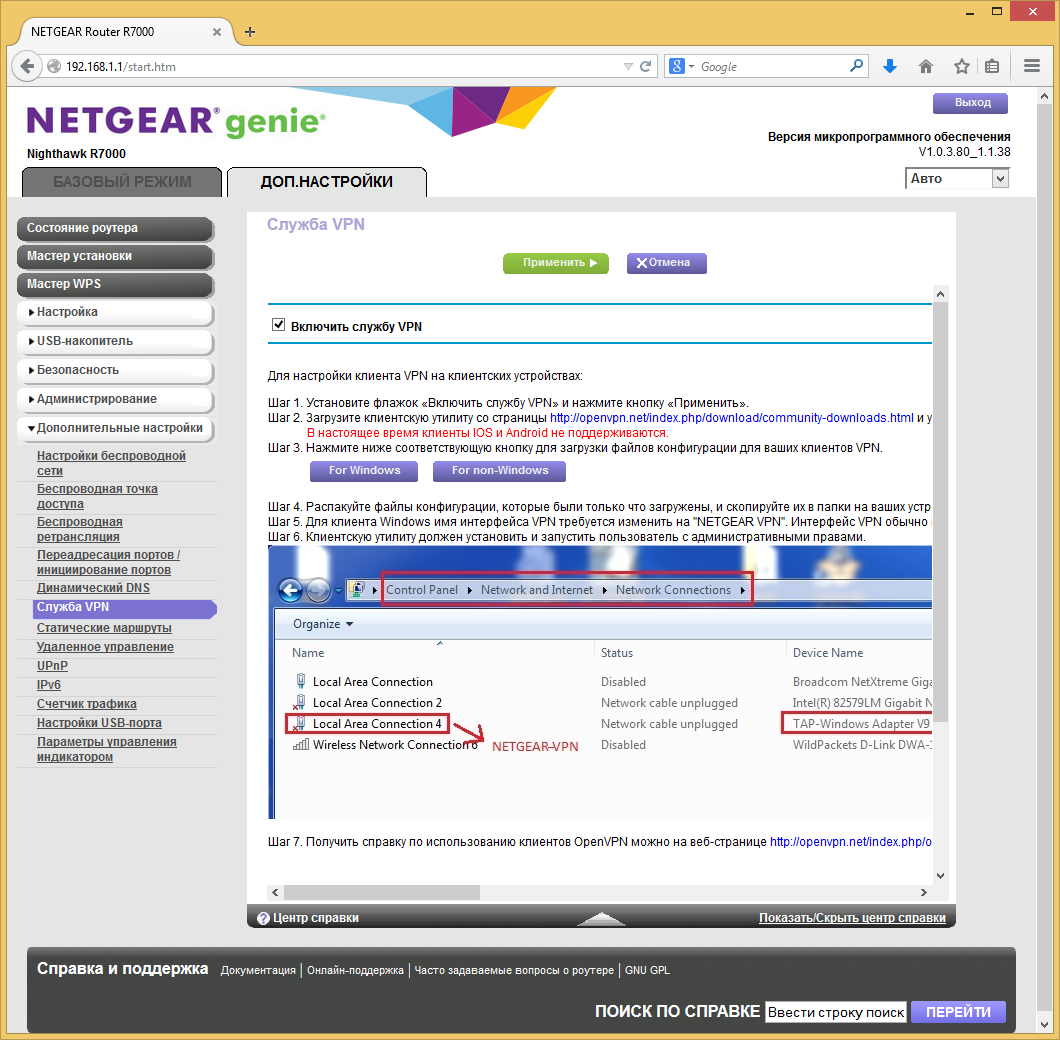Viewport: 1060px width, 1040px height.
Task: Click Показать/Скрыть центр справки link
Action: (x=852, y=918)
